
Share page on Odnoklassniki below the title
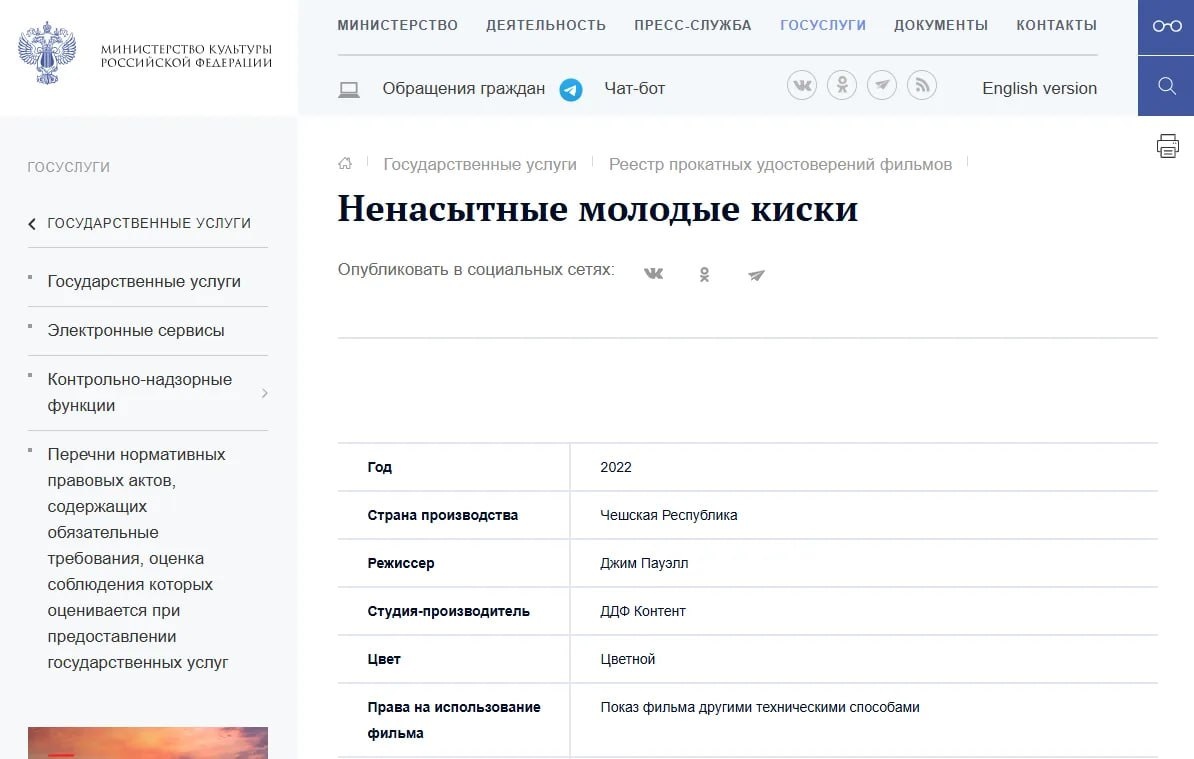704,274
